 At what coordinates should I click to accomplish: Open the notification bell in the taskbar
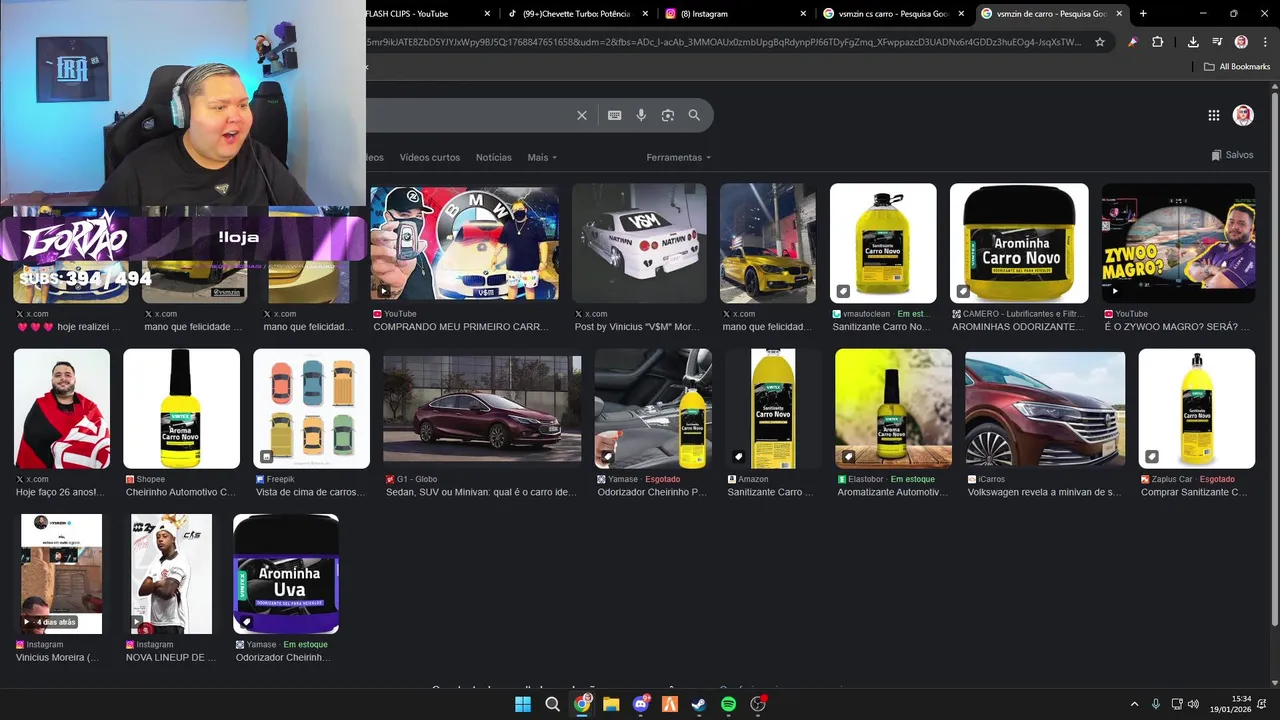(1262, 704)
